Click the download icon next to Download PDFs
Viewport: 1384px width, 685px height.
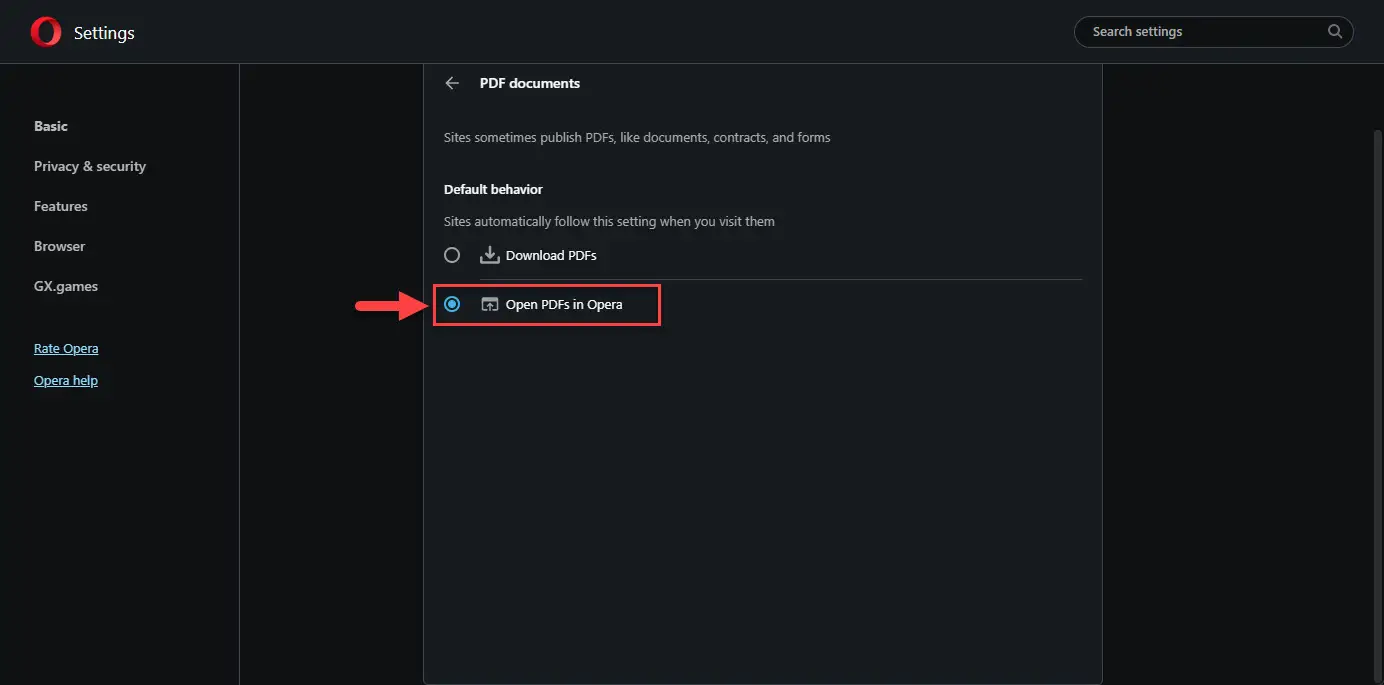click(489, 255)
